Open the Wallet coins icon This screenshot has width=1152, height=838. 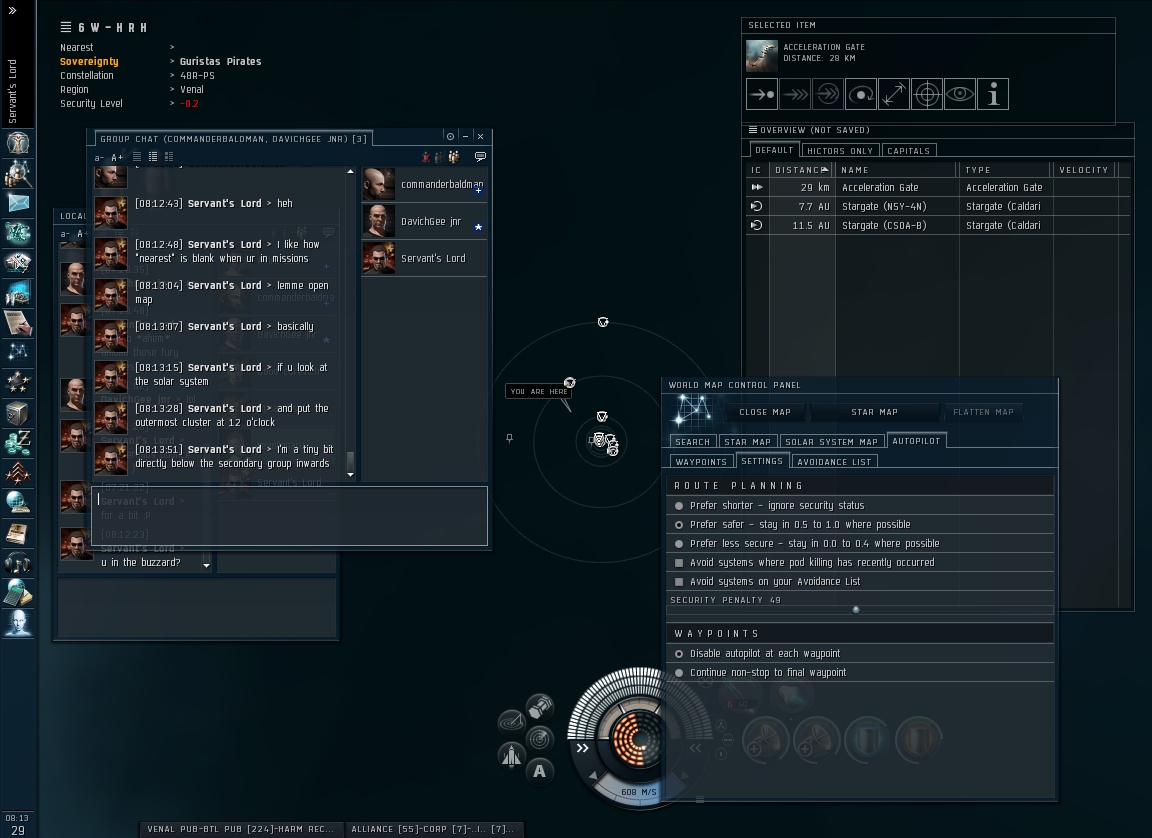coord(18,442)
